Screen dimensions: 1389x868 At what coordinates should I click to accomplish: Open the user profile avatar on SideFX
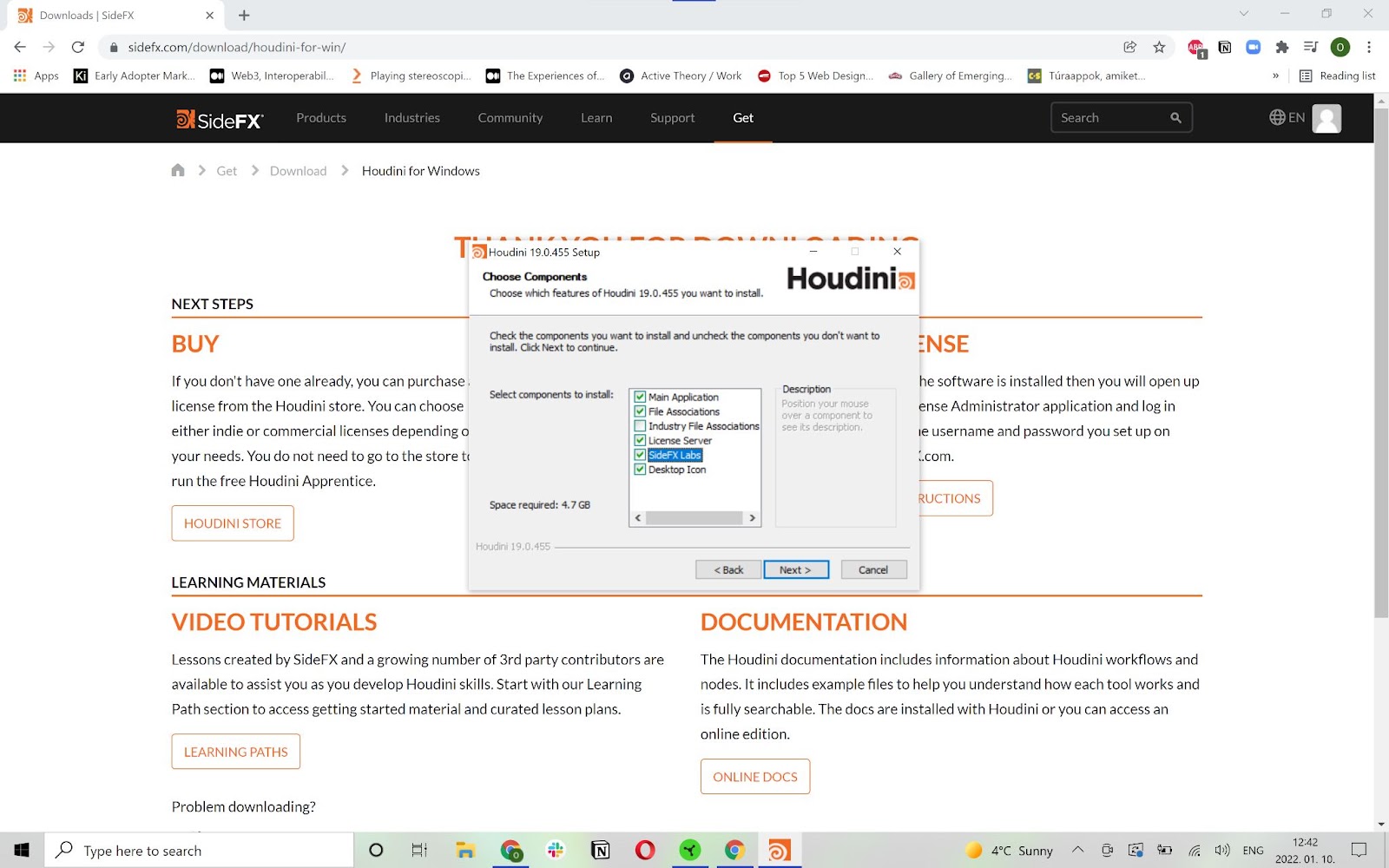(x=1326, y=118)
